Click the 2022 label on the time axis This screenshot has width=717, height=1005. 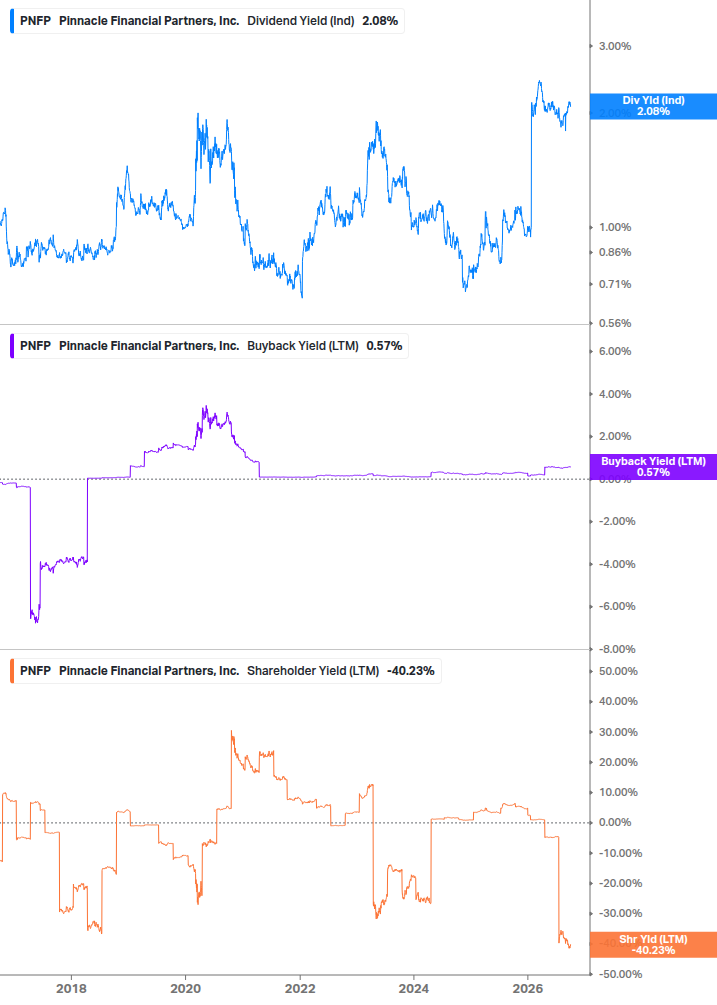click(300, 988)
